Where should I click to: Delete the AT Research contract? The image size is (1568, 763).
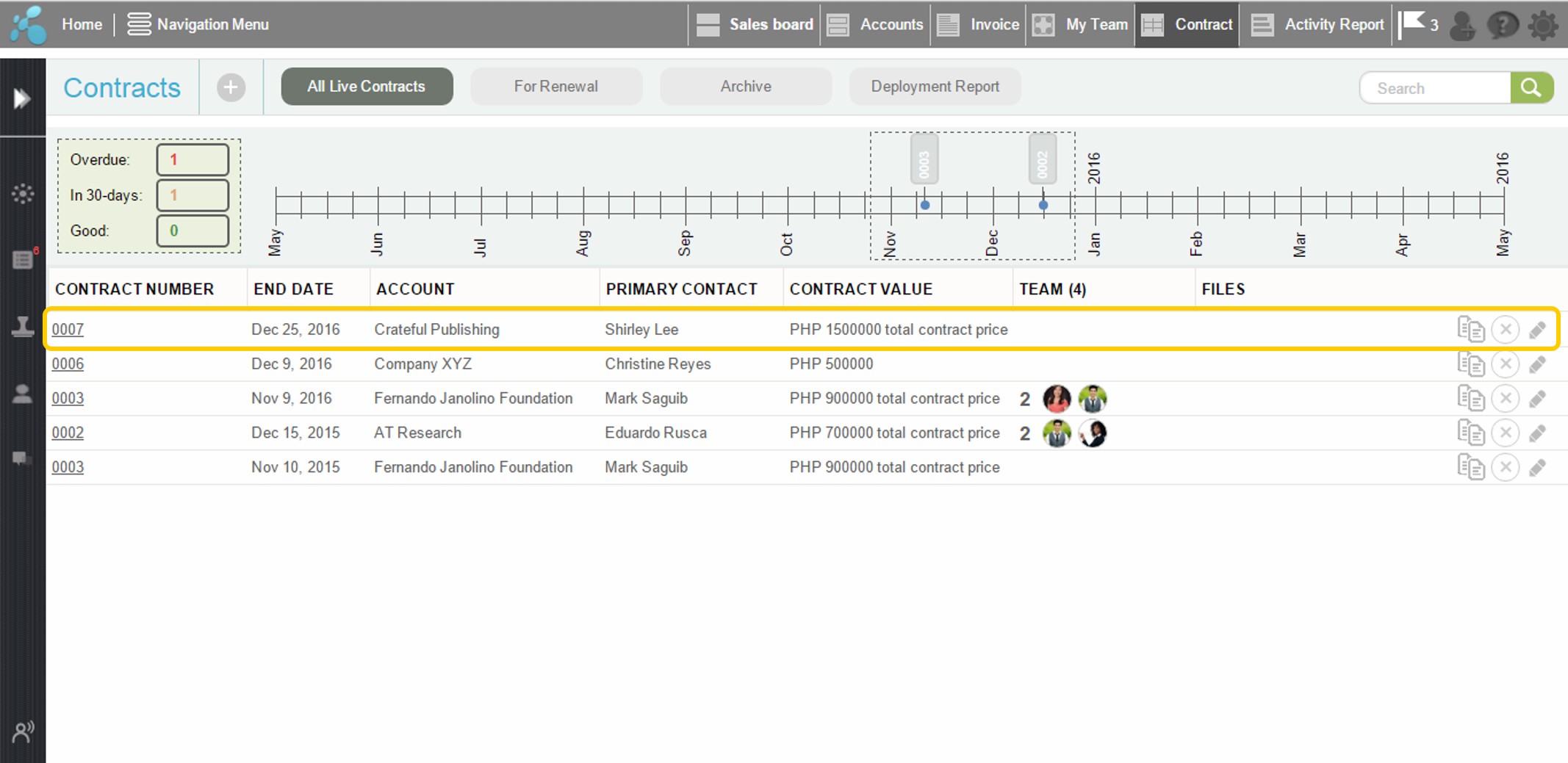point(1505,433)
